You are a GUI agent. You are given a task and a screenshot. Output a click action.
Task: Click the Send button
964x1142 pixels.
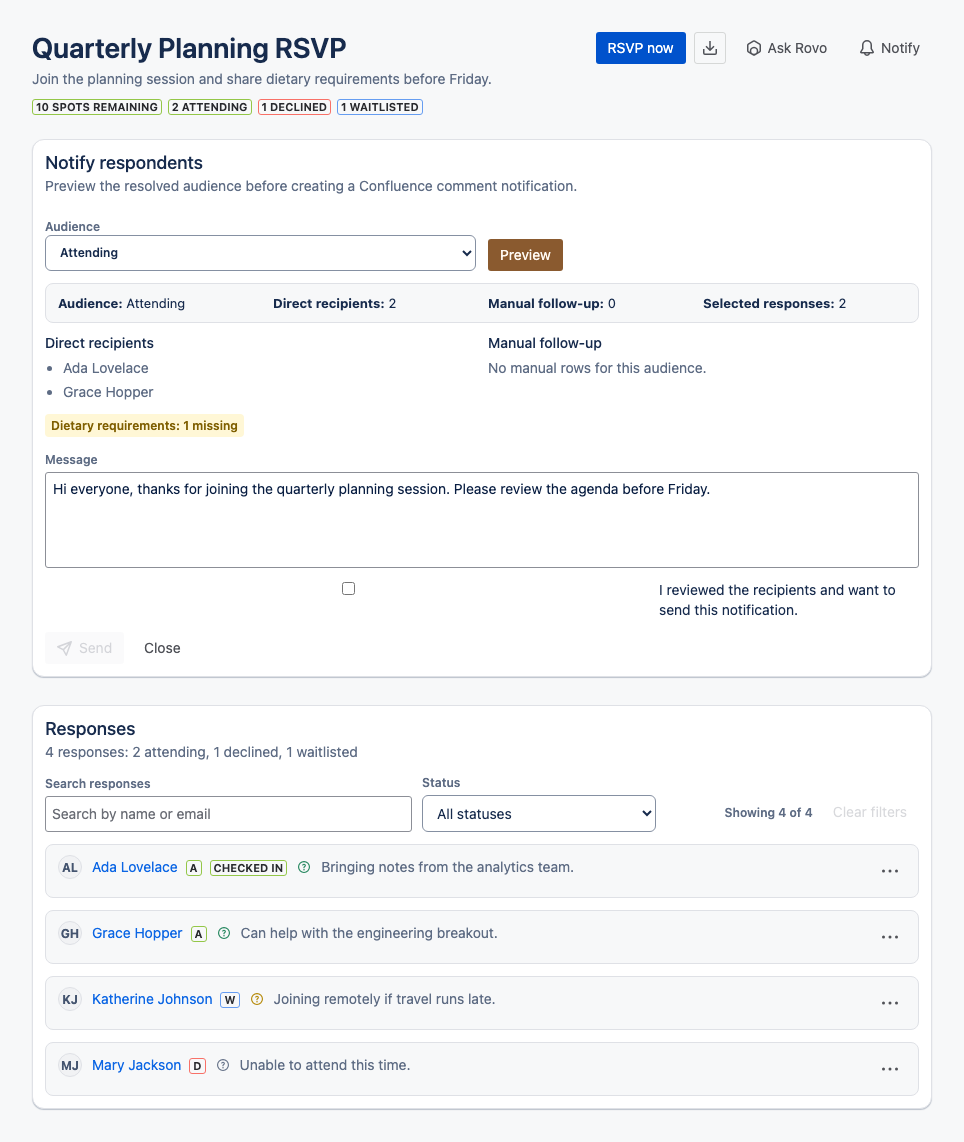tap(84, 648)
